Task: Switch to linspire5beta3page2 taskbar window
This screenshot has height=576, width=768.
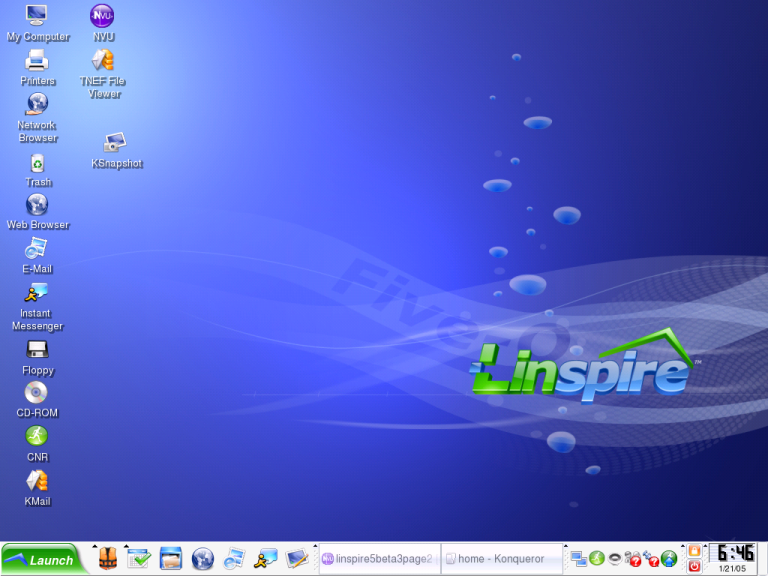Action: 378,559
